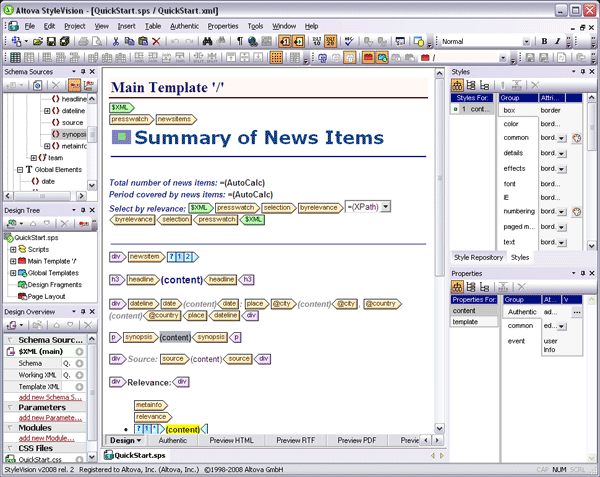Open the File menu
The width and height of the screenshot is (600, 477).
tap(29, 26)
